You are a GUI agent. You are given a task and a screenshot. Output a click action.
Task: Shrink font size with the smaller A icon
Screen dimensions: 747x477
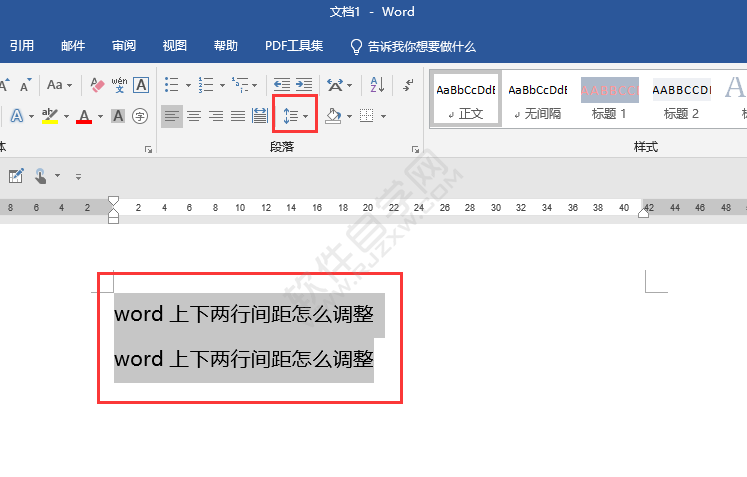pyautogui.click(x=25, y=85)
